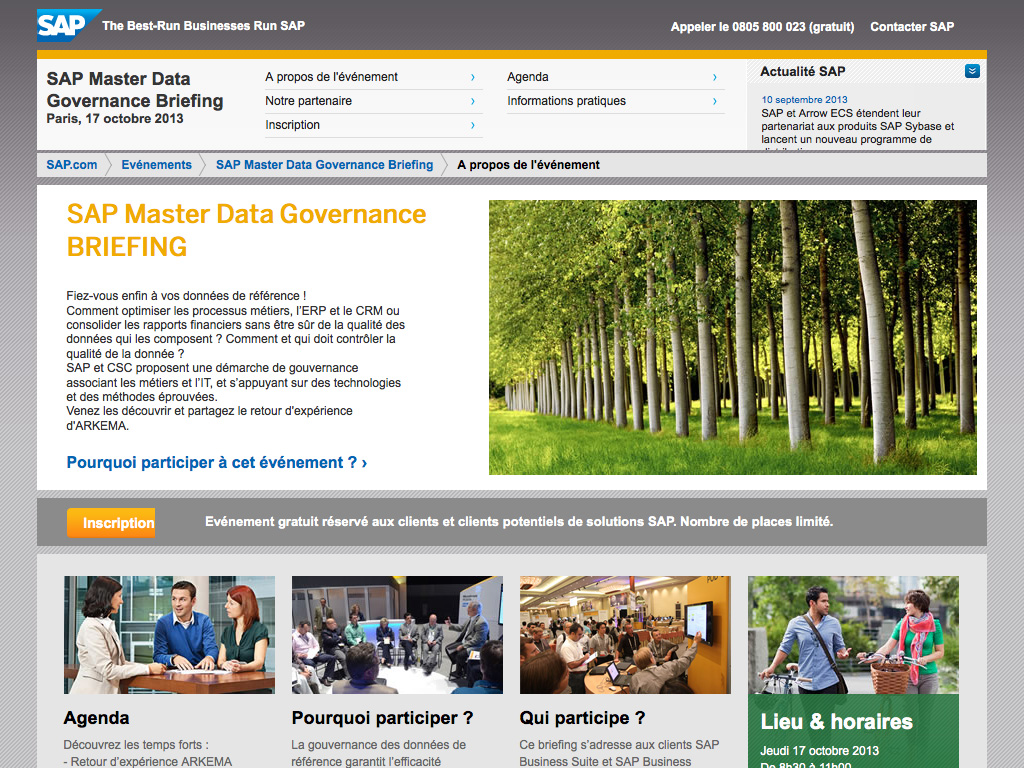Click the 'Lieu & horaires' green heading
Image resolution: width=1024 pixels, height=768 pixels.
(x=837, y=722)
